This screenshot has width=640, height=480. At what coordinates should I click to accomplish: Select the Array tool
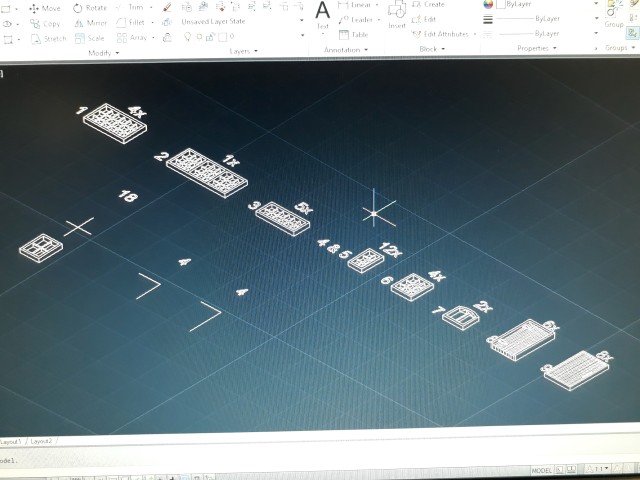pos(131,38)
